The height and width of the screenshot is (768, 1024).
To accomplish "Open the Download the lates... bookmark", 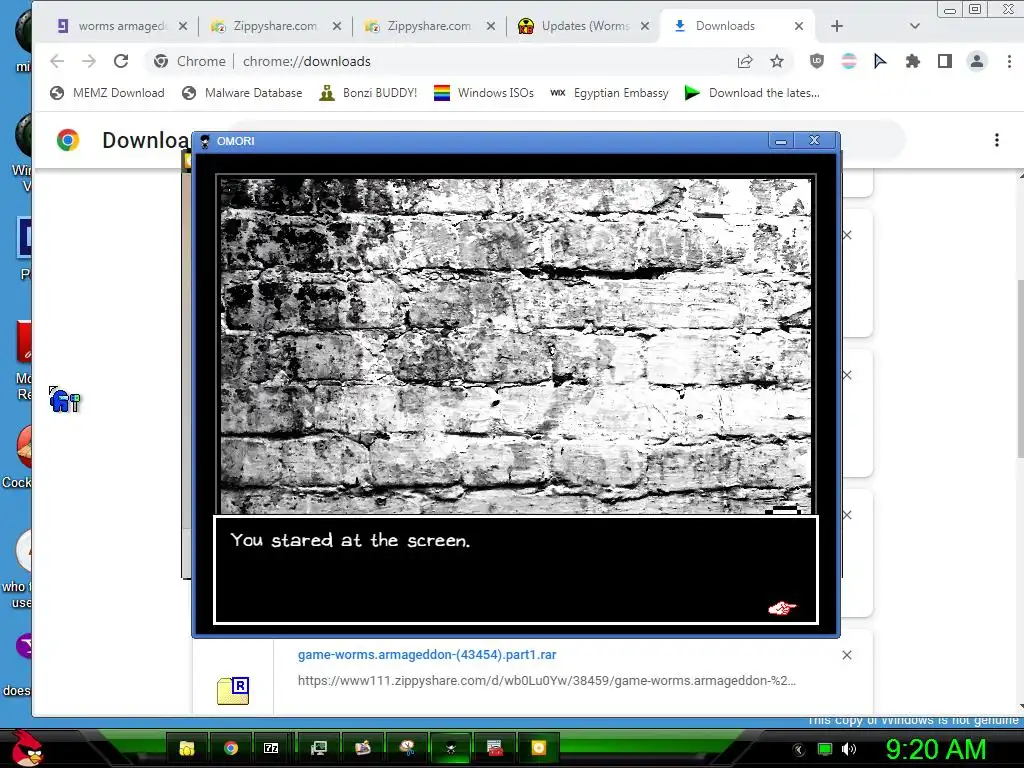I will tap(752, 93).
